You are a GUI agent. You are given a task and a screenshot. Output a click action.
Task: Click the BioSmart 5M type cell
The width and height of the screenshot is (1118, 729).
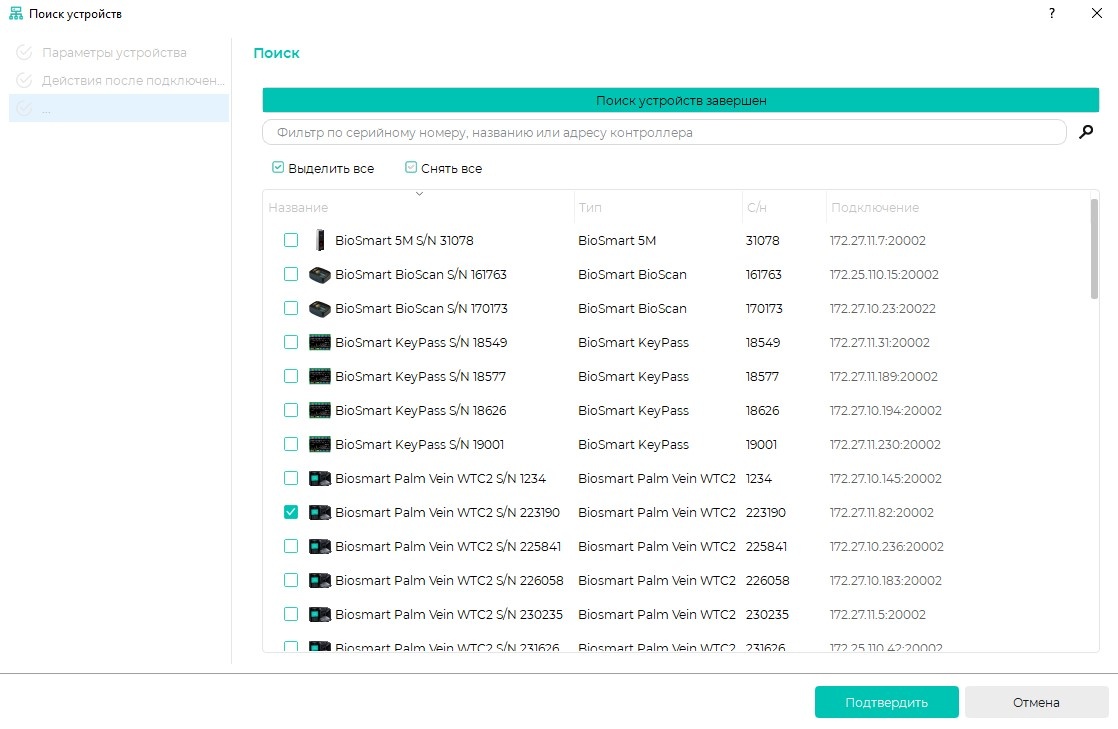[x=617, y=240]
